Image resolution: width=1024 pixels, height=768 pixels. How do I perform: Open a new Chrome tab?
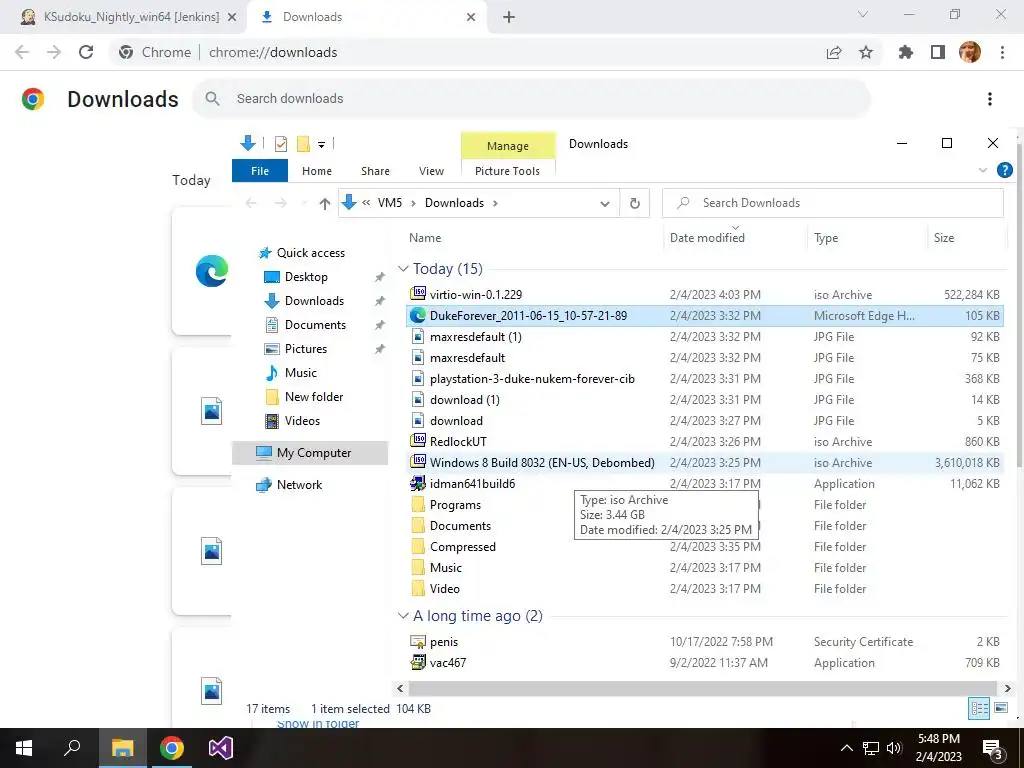509,17
